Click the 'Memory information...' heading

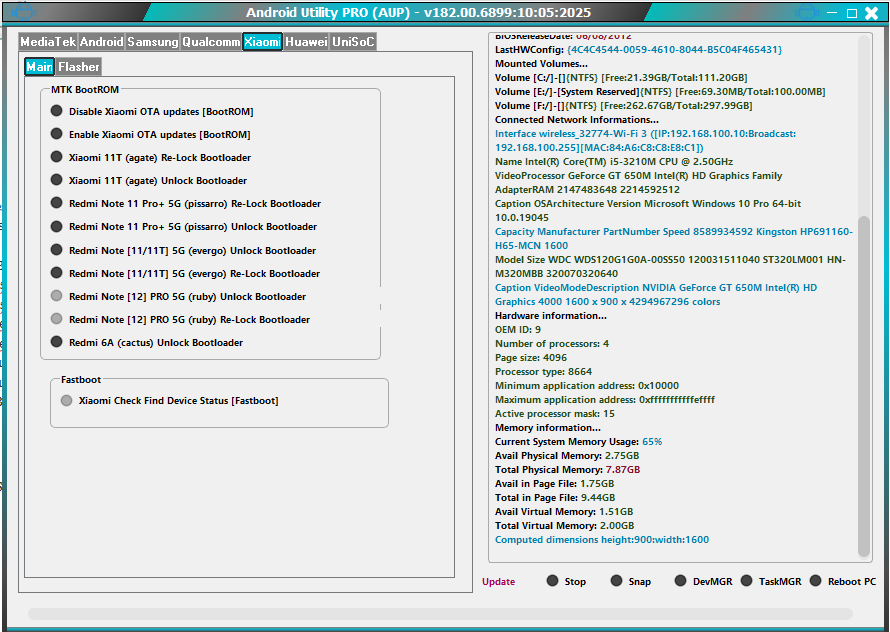click(x=548, y=428)
